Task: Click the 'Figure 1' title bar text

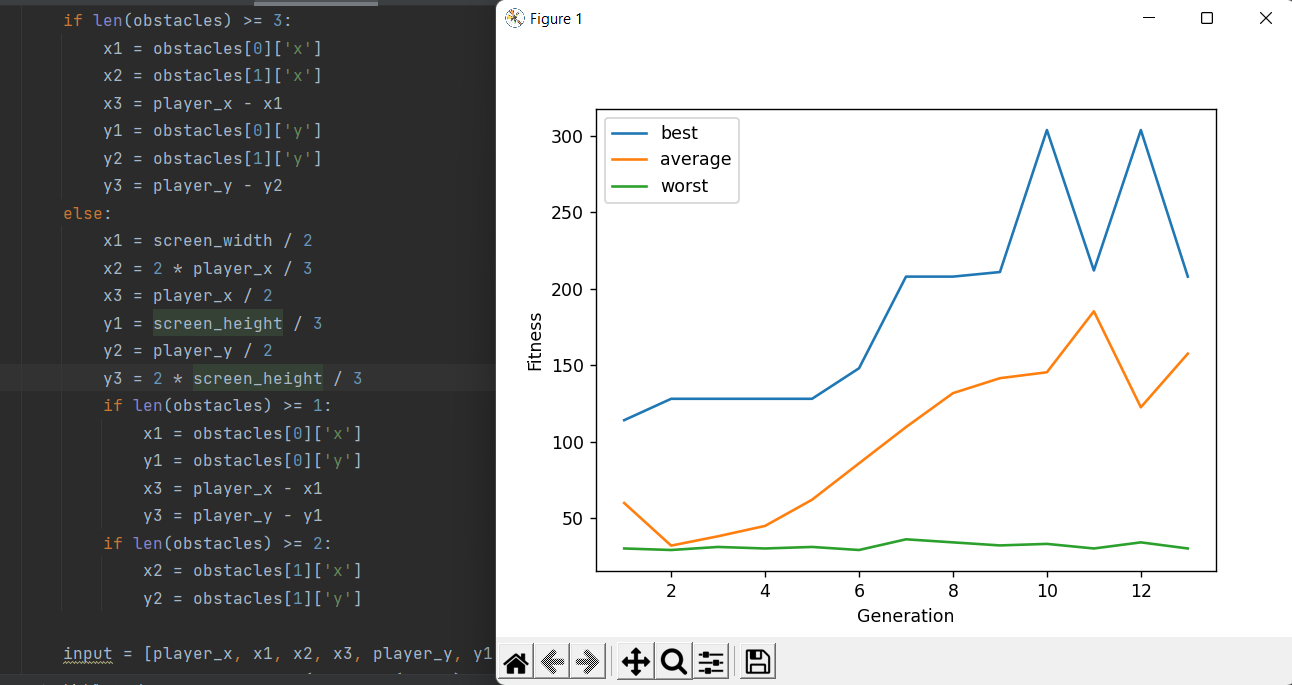Action: point(556,18)
